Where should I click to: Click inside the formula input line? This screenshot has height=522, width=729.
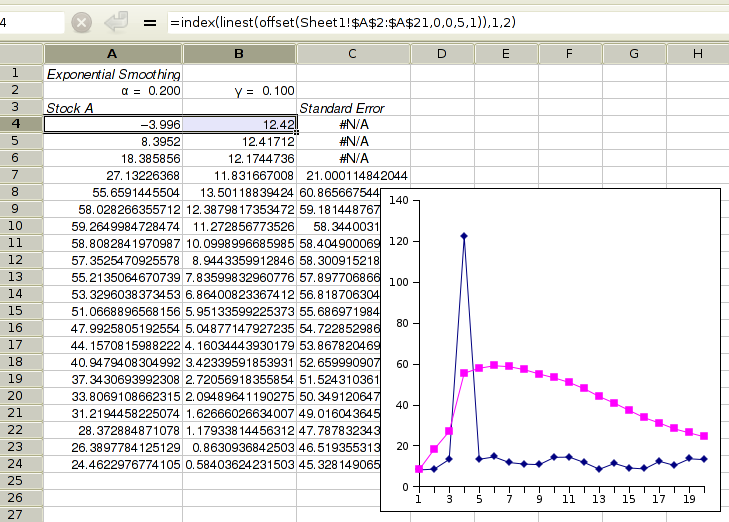click(x=446, y=22)
